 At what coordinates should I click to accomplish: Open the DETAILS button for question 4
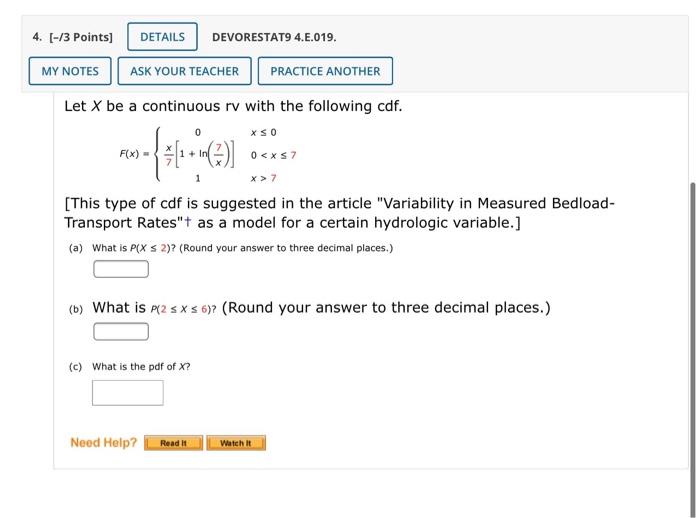pos(162,37)
